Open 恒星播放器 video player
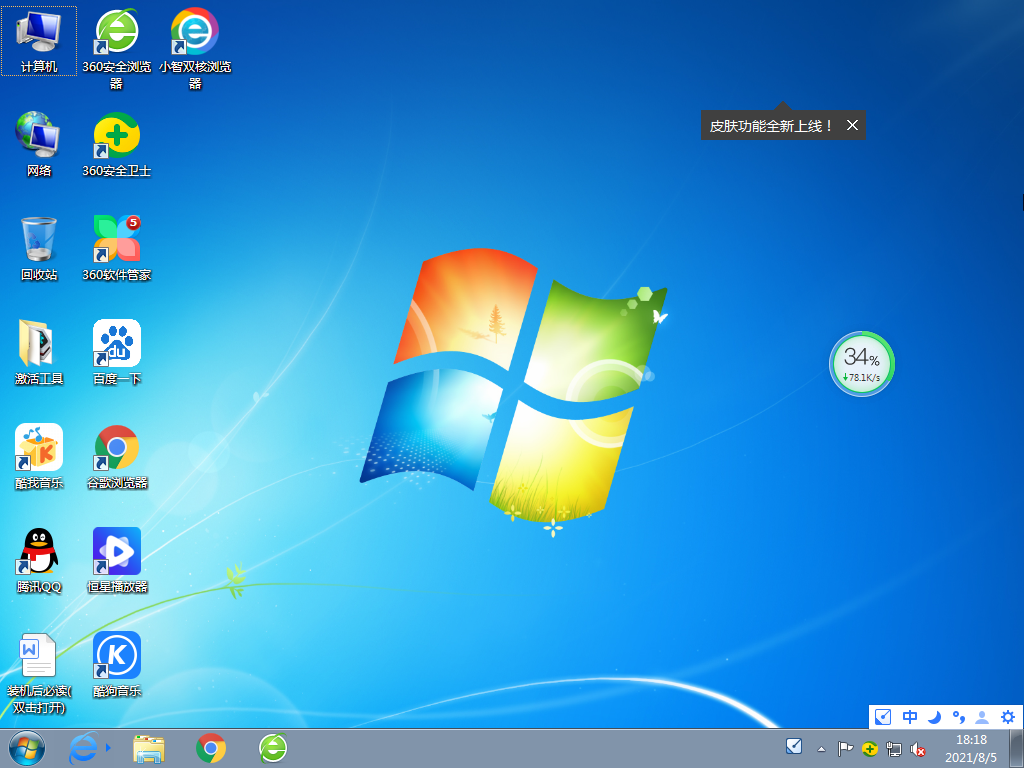Image resolution: width=1024 pixels, height=768 pixels. point(116,553)
